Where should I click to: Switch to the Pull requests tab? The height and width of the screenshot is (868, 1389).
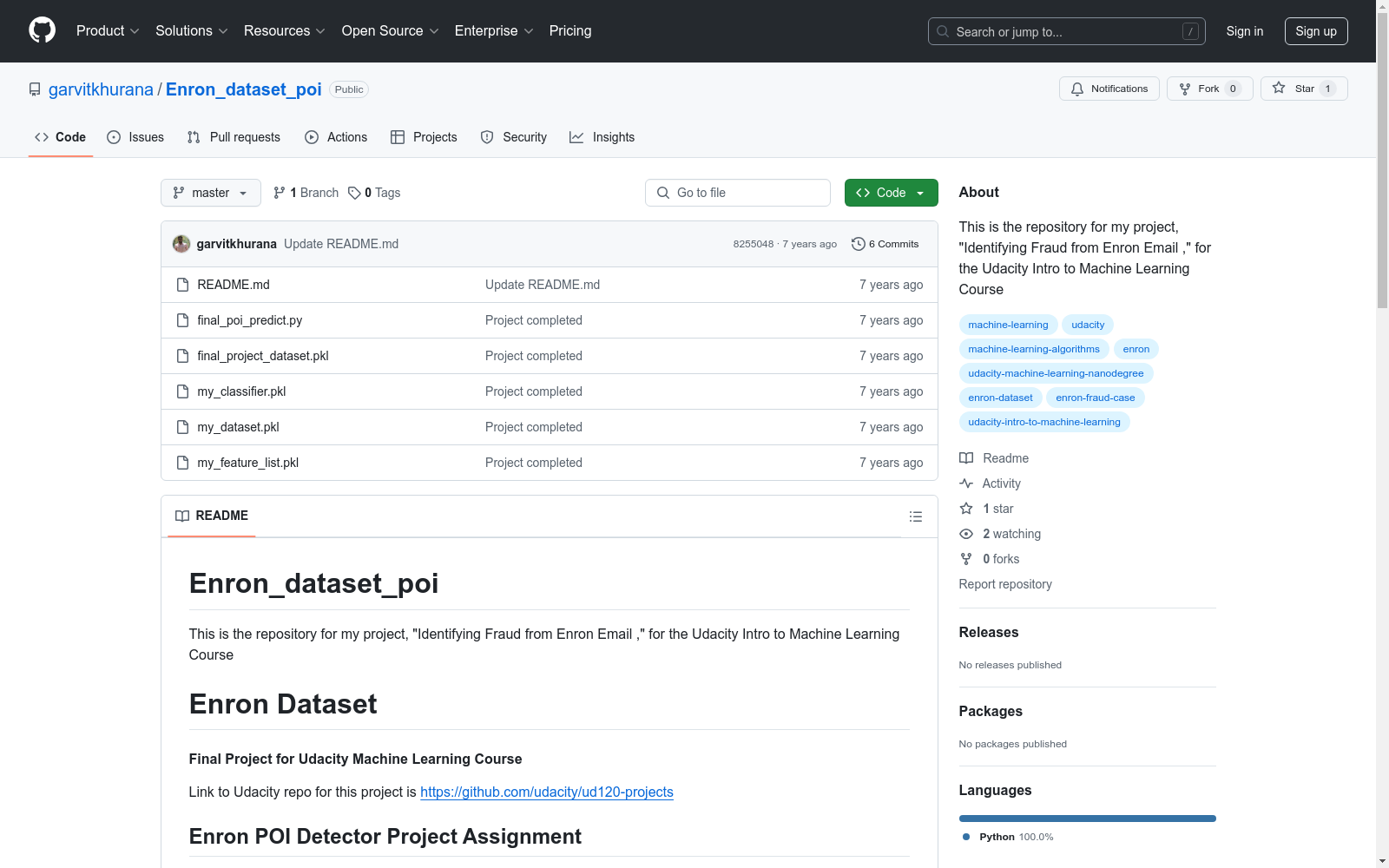coord(234,137)
